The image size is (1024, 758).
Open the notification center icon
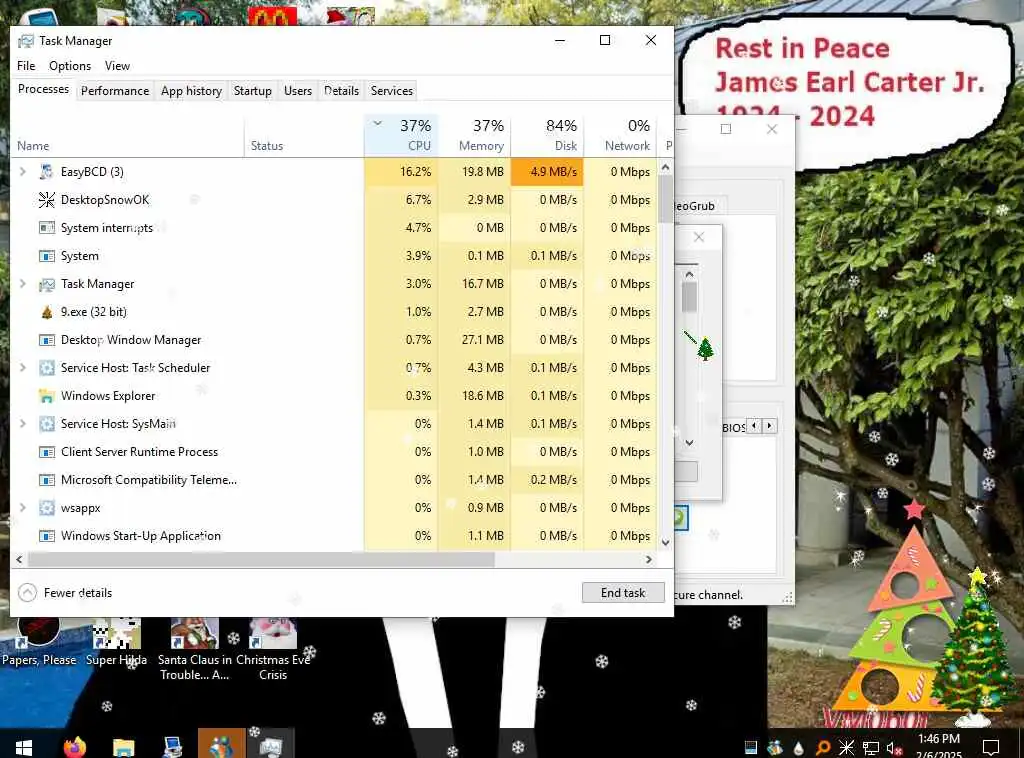click(991, 747)
